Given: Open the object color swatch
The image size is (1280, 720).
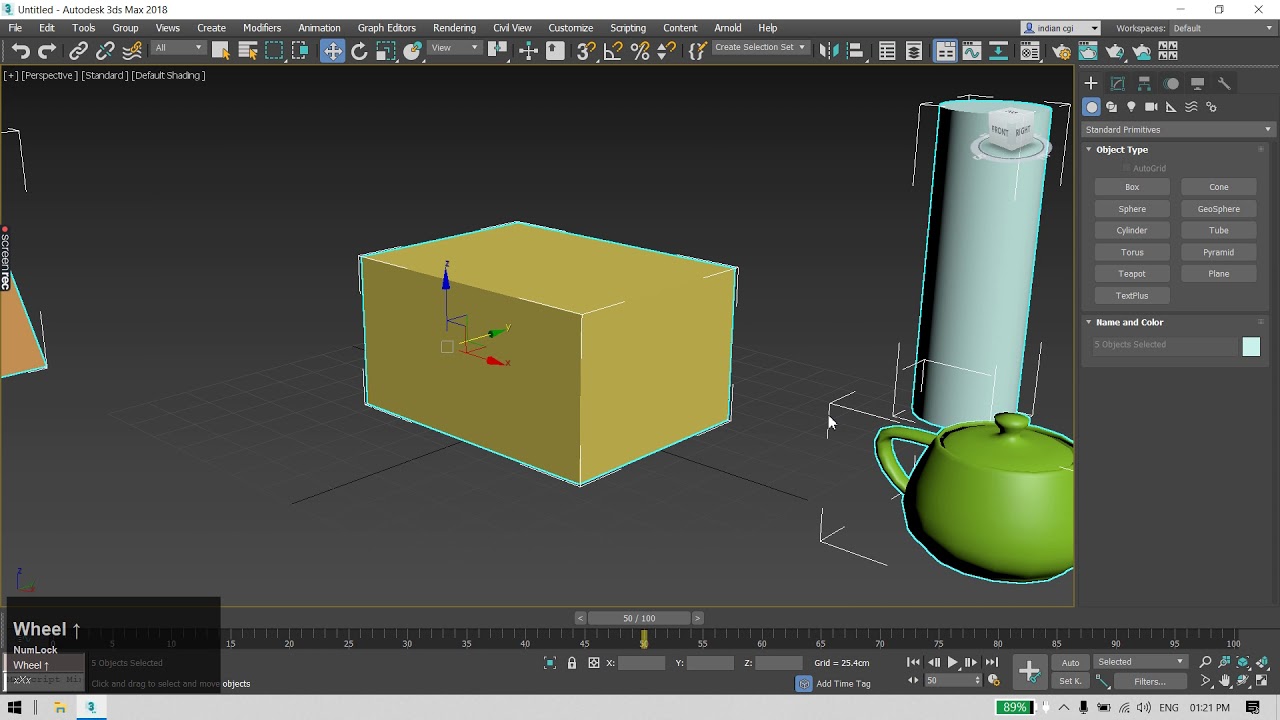Looking at the screenshot, I should (1251, 346).
